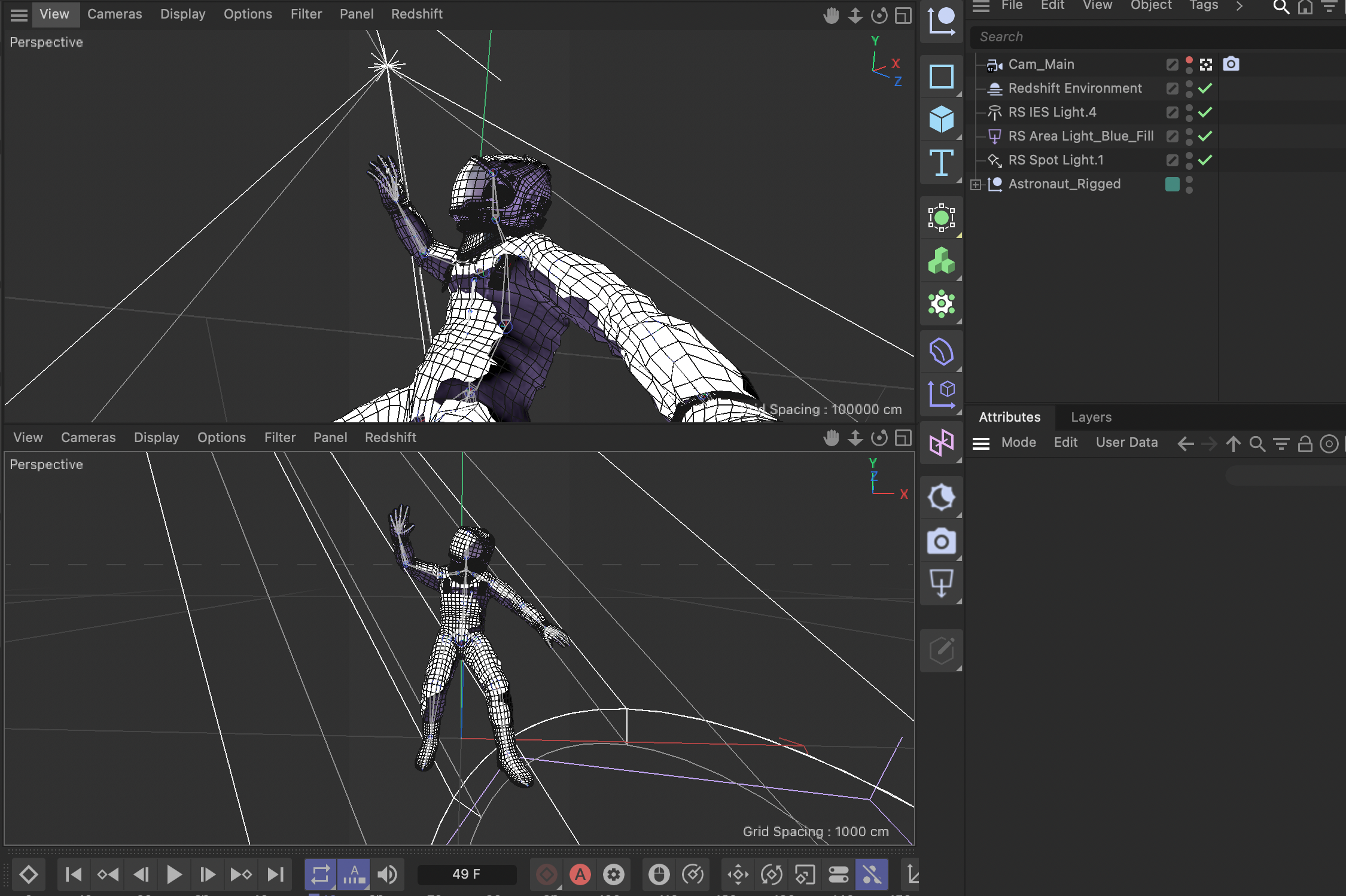The height and width of the screenshot is (896, 1346).
Task: Click the Text spline tool icon
Action: 941,163
